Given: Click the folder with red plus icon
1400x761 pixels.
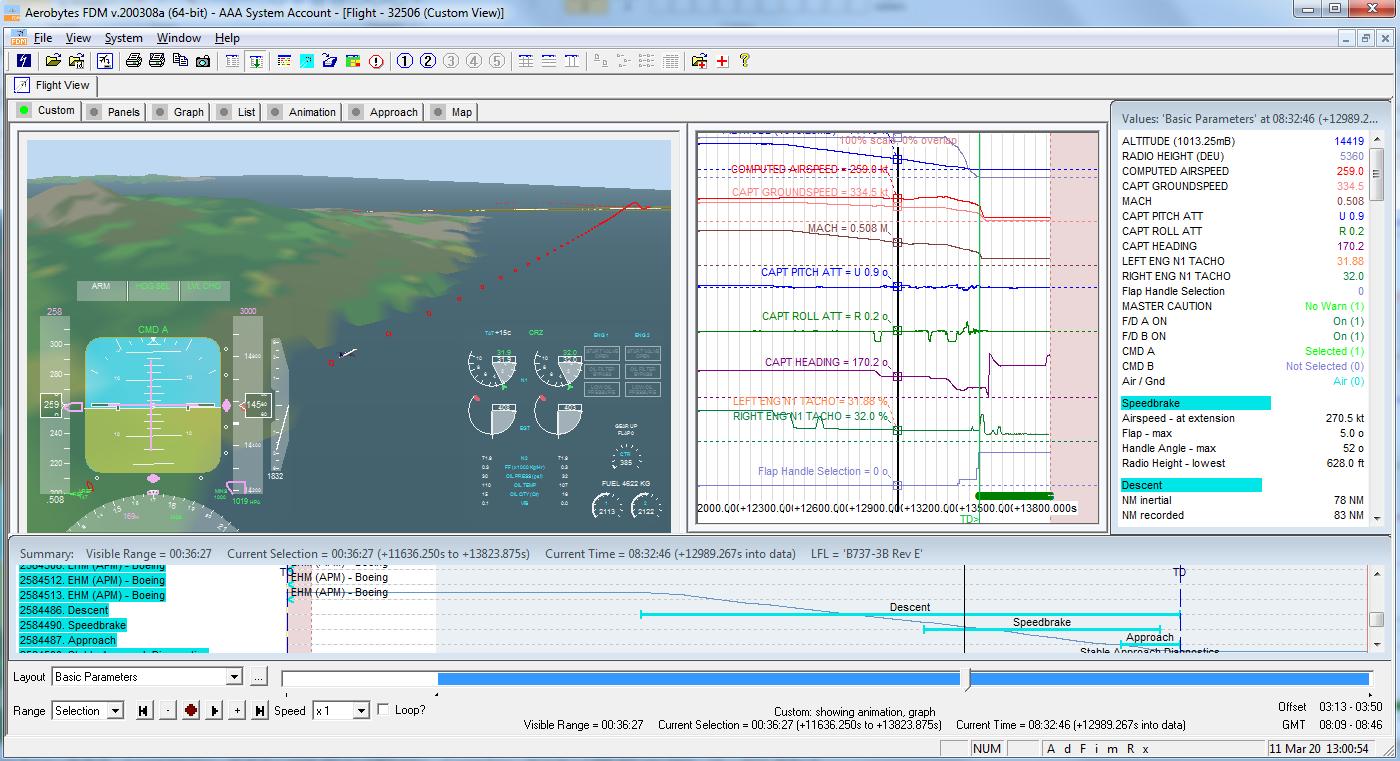Looking at the screenshot, I should pyautogui.click(x=699, y=61).
